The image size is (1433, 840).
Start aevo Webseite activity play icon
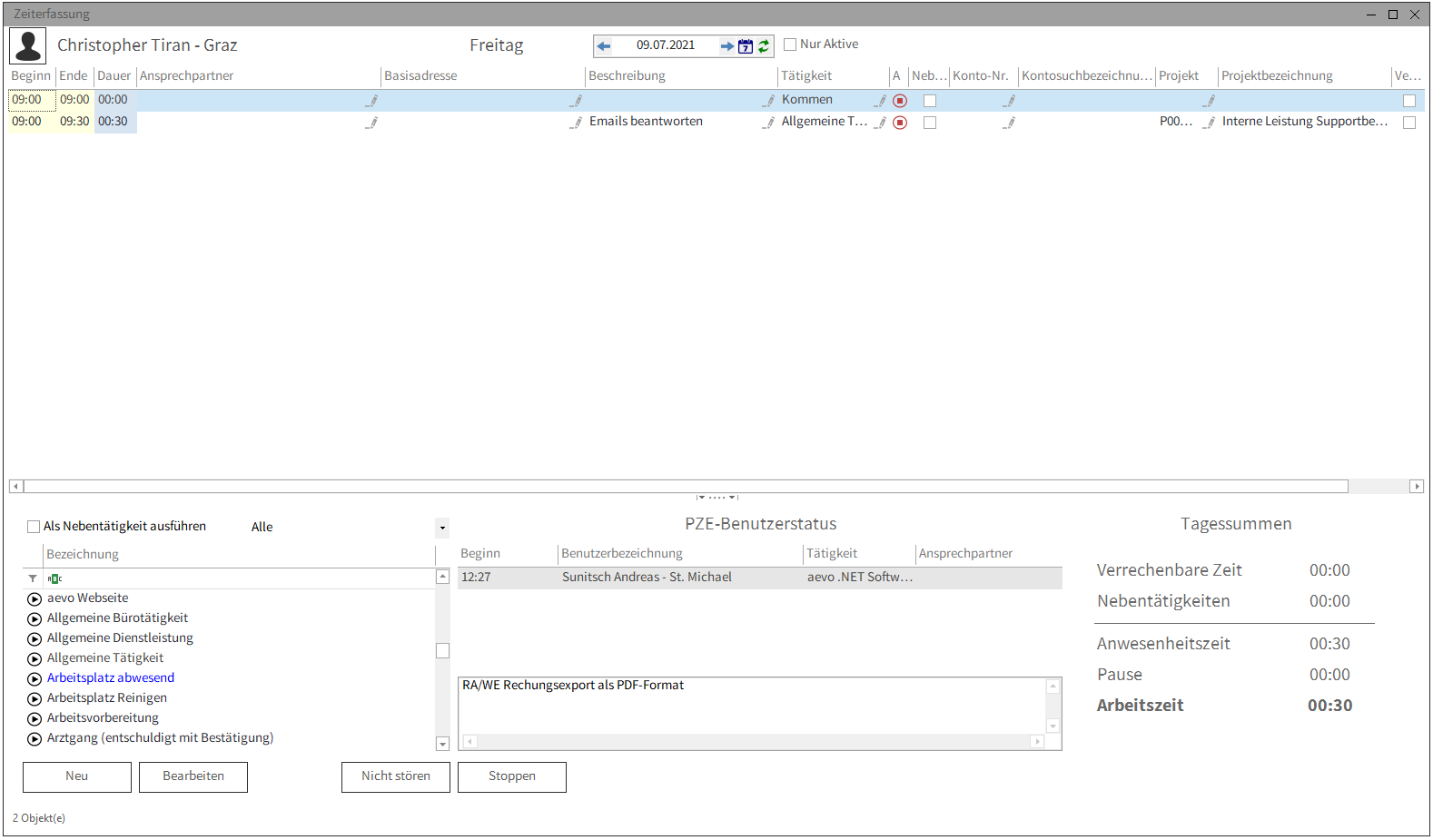pos(35,599)
